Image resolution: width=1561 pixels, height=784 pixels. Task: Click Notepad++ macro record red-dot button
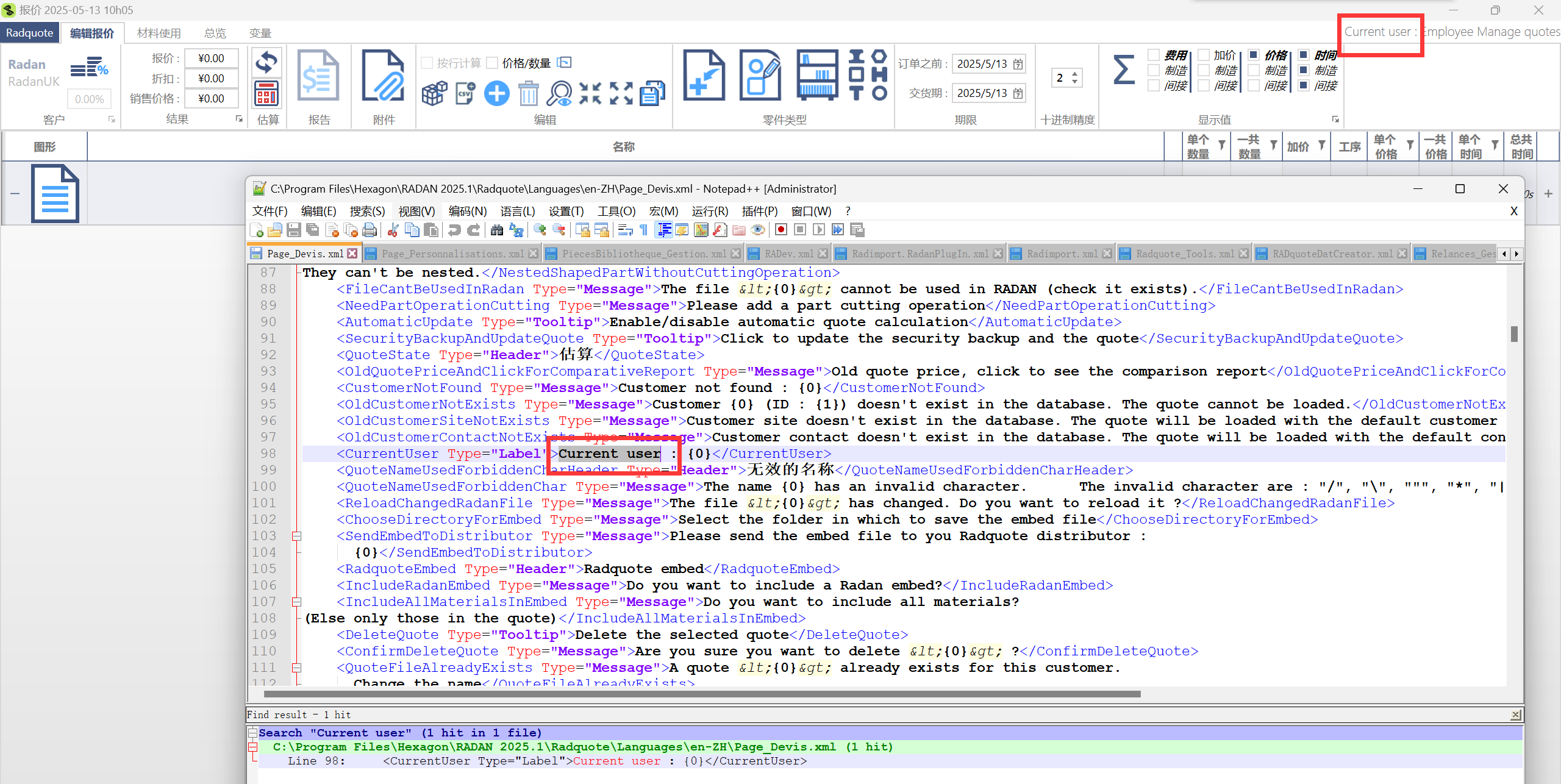[x=780, y=230]
